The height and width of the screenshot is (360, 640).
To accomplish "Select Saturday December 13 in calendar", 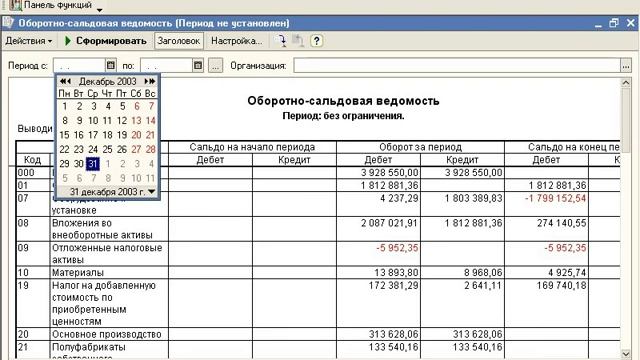I will [x=136, y=121].
